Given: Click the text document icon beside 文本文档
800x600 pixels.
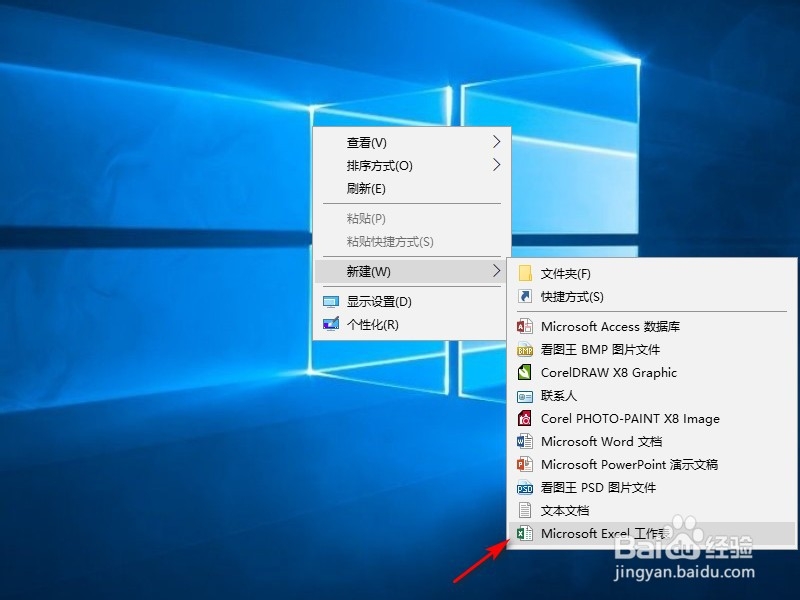Looking at the screenshot, I should point(525,510).
